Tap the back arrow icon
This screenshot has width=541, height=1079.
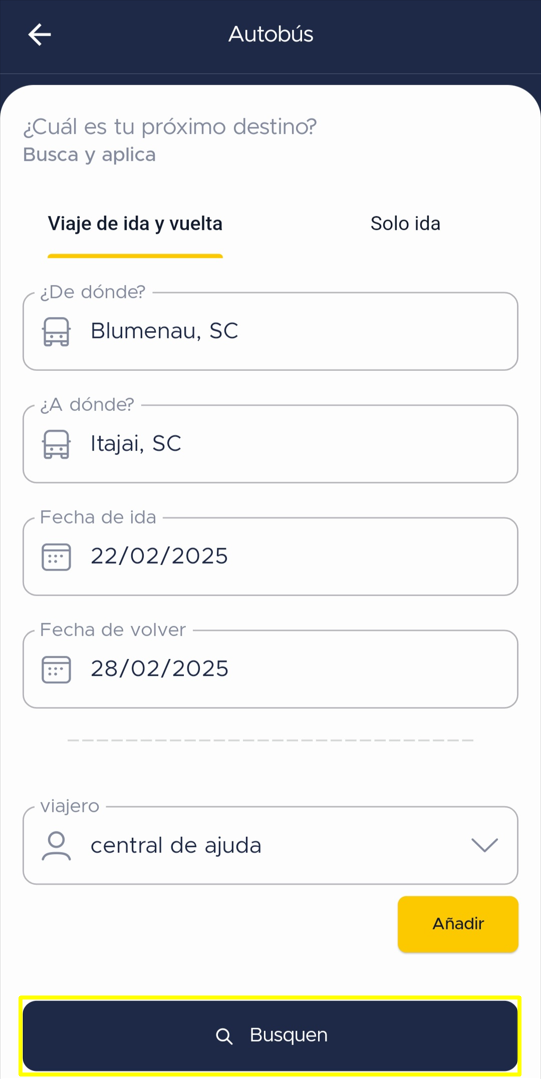coord(39,34)
